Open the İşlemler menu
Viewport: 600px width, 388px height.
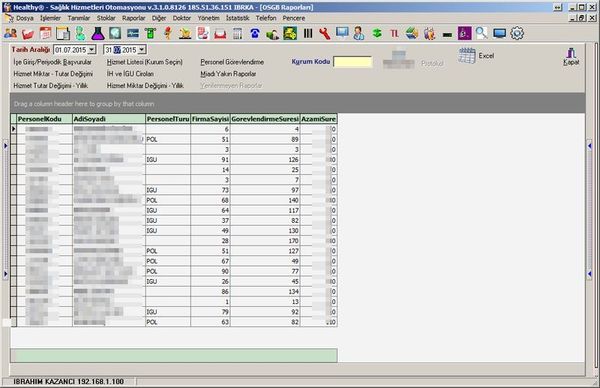point(51,18)
